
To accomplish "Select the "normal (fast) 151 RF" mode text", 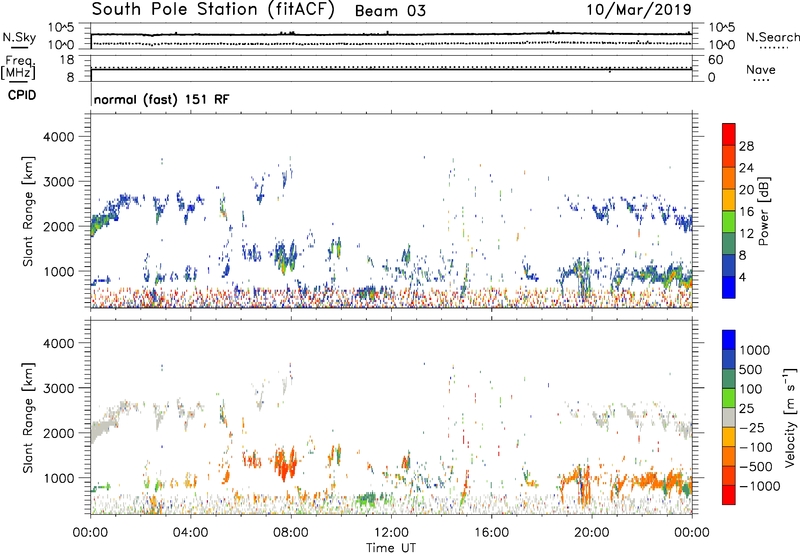I will (x=161, y=99).
